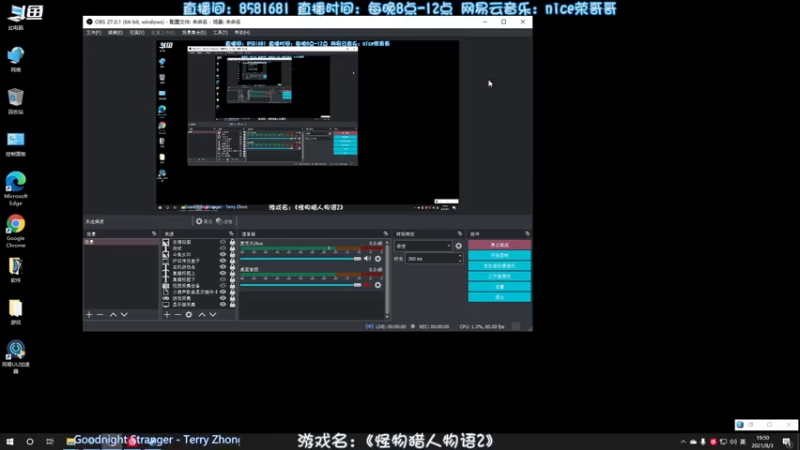
Task: Click 属性 properties button above panels
Action: [x=203, y=221]
